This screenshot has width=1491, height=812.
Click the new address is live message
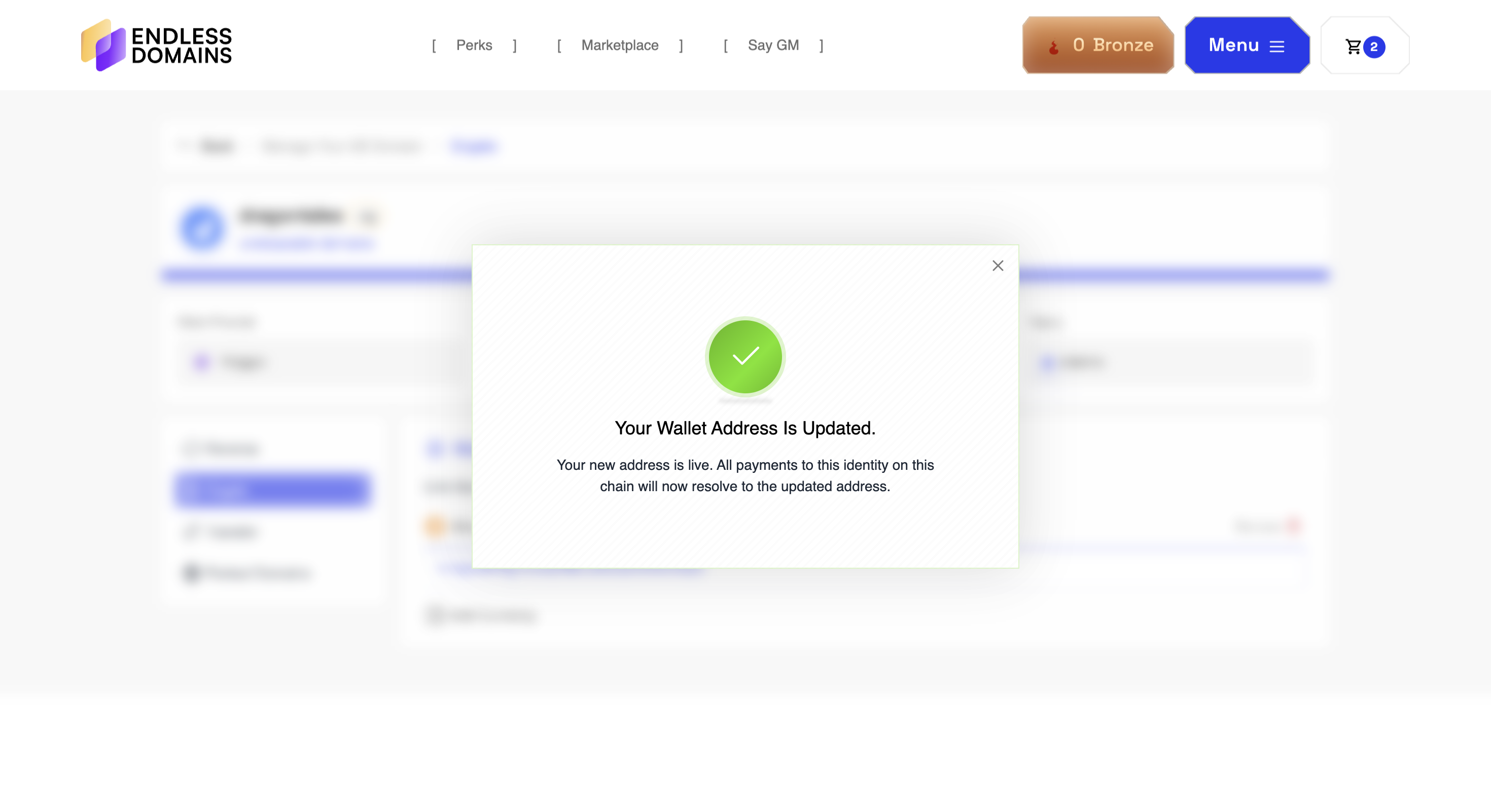point(745,475)
